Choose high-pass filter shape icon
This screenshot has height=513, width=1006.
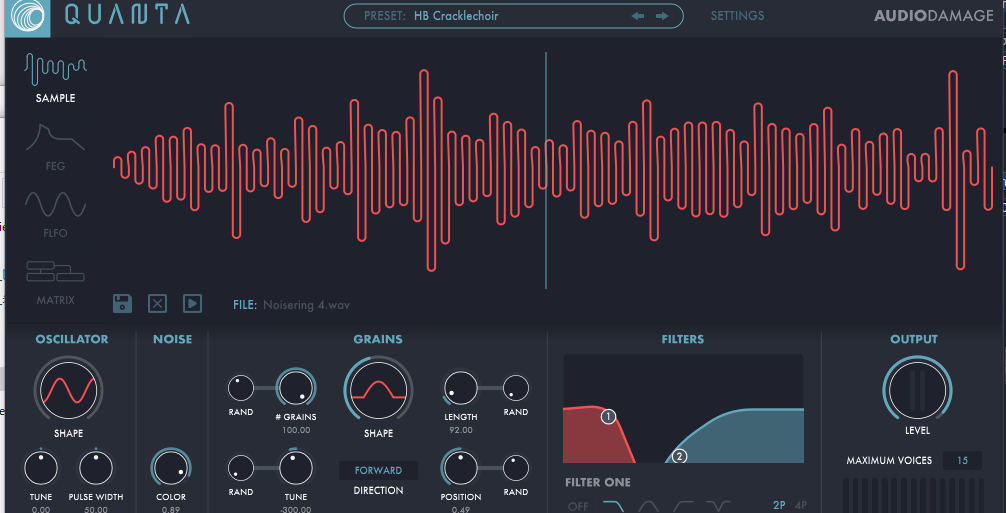(x=683, y=507)
